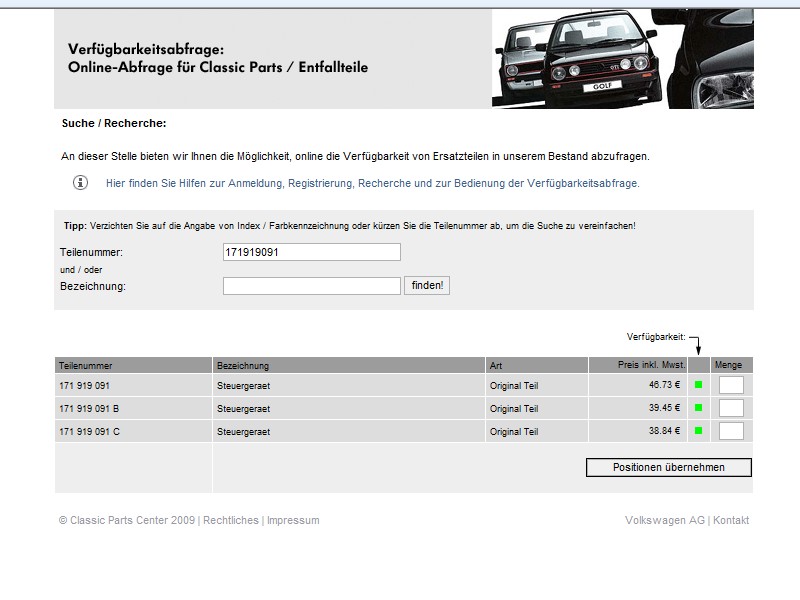Select quantity box for 171 919 091 C
Viewport: 800px width, 600px height.
[x=731, y=431]
